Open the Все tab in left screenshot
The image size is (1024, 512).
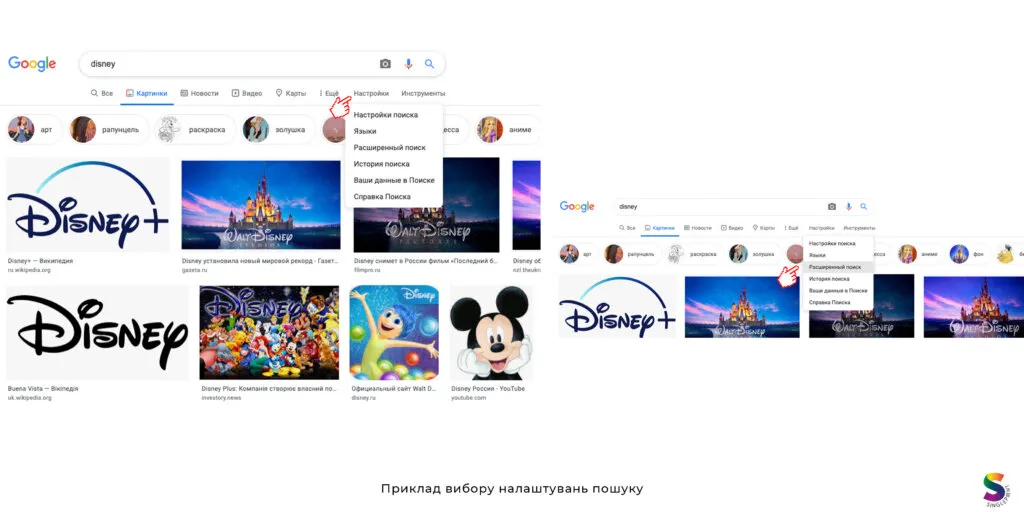pyautogui.click(x=102, y=93)
